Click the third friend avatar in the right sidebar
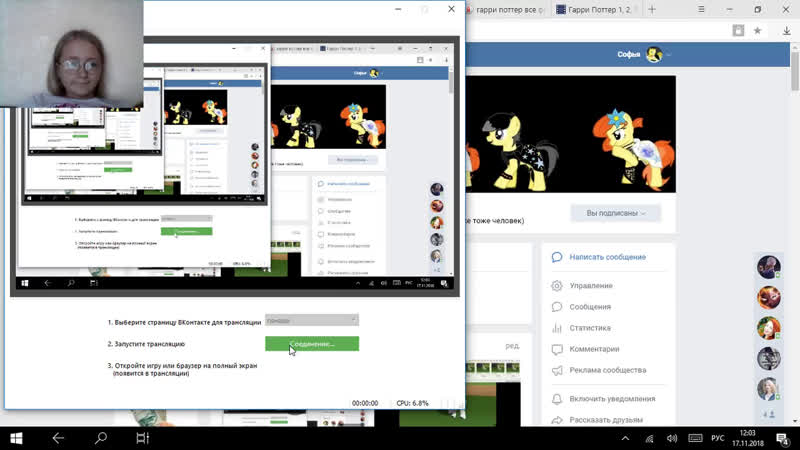The width and height of the screenshot is (800, 450). pyautogui.click(x=768, y=328)
